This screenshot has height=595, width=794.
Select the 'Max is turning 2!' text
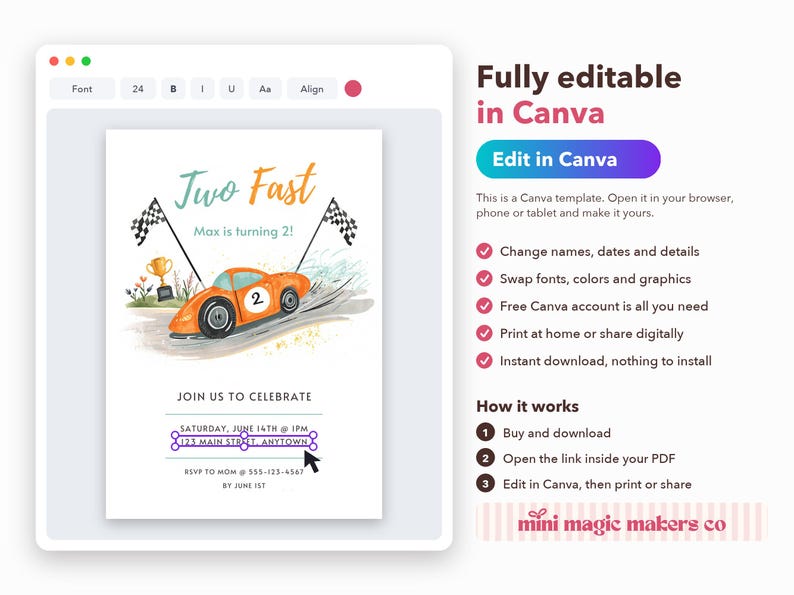point(244,231)
